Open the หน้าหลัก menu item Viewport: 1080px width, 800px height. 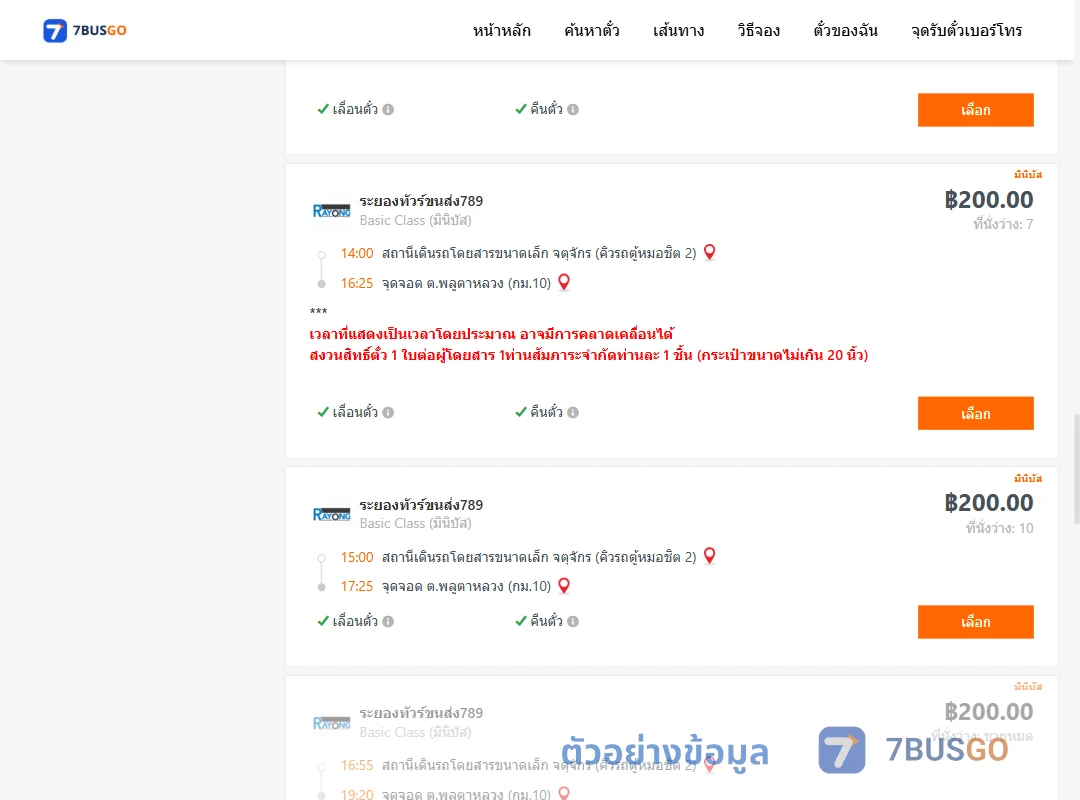[501, 30]
